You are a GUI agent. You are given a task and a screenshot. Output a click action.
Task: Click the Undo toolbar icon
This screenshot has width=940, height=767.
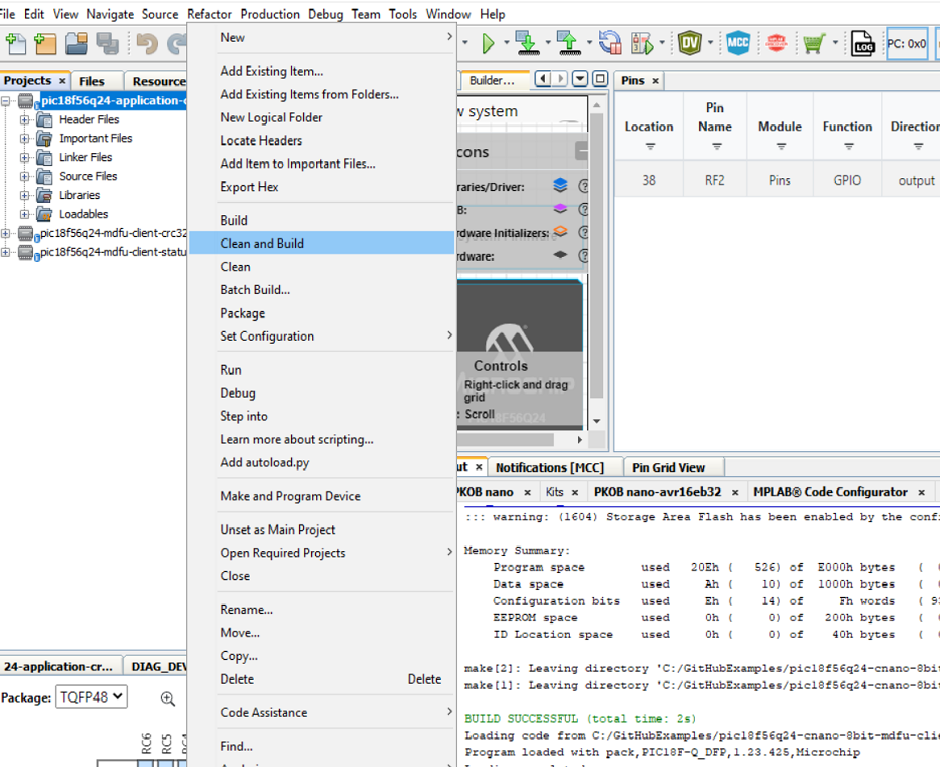point(146,43)
